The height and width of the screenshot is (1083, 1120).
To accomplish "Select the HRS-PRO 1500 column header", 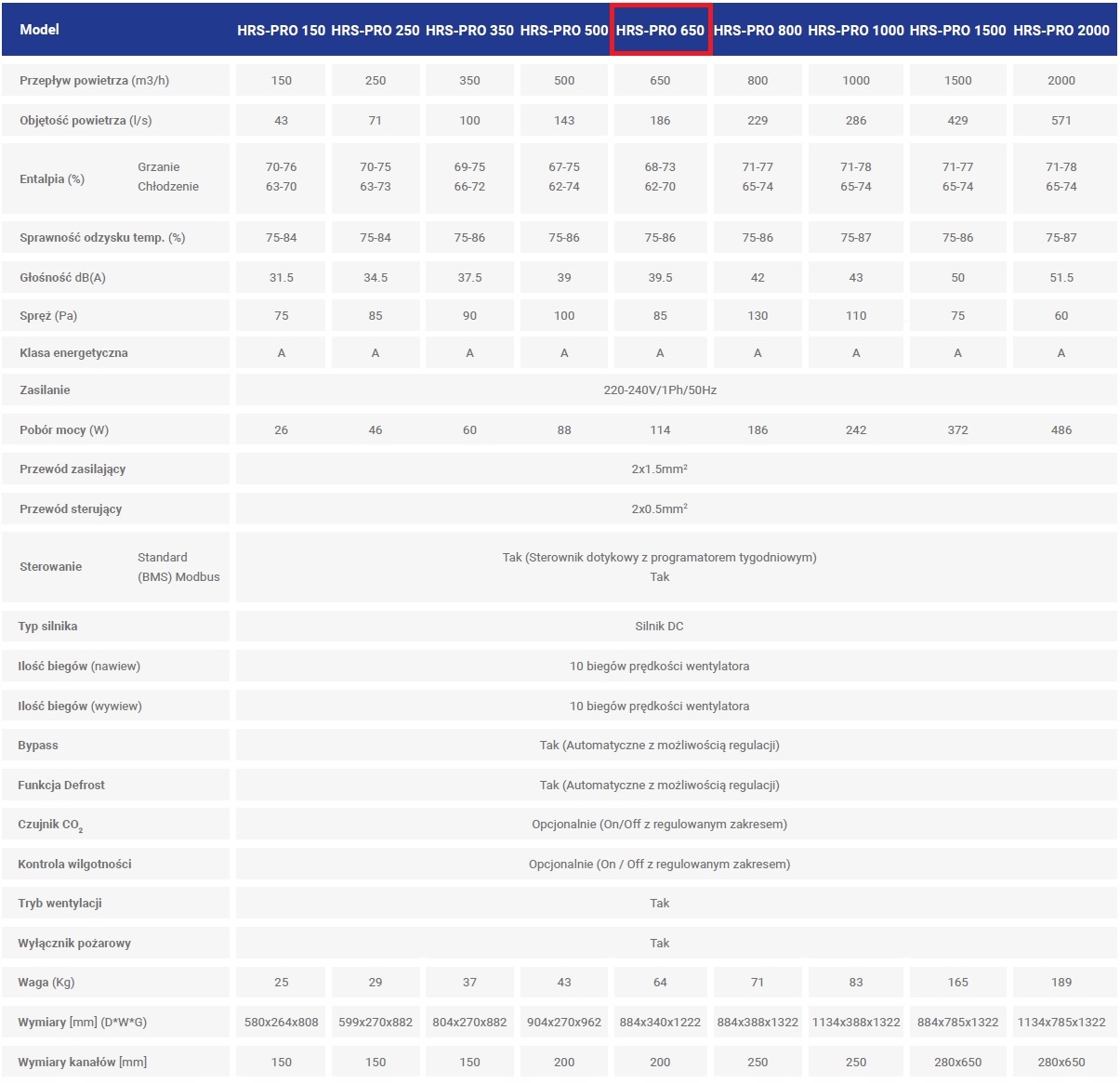I will (957, 30).
